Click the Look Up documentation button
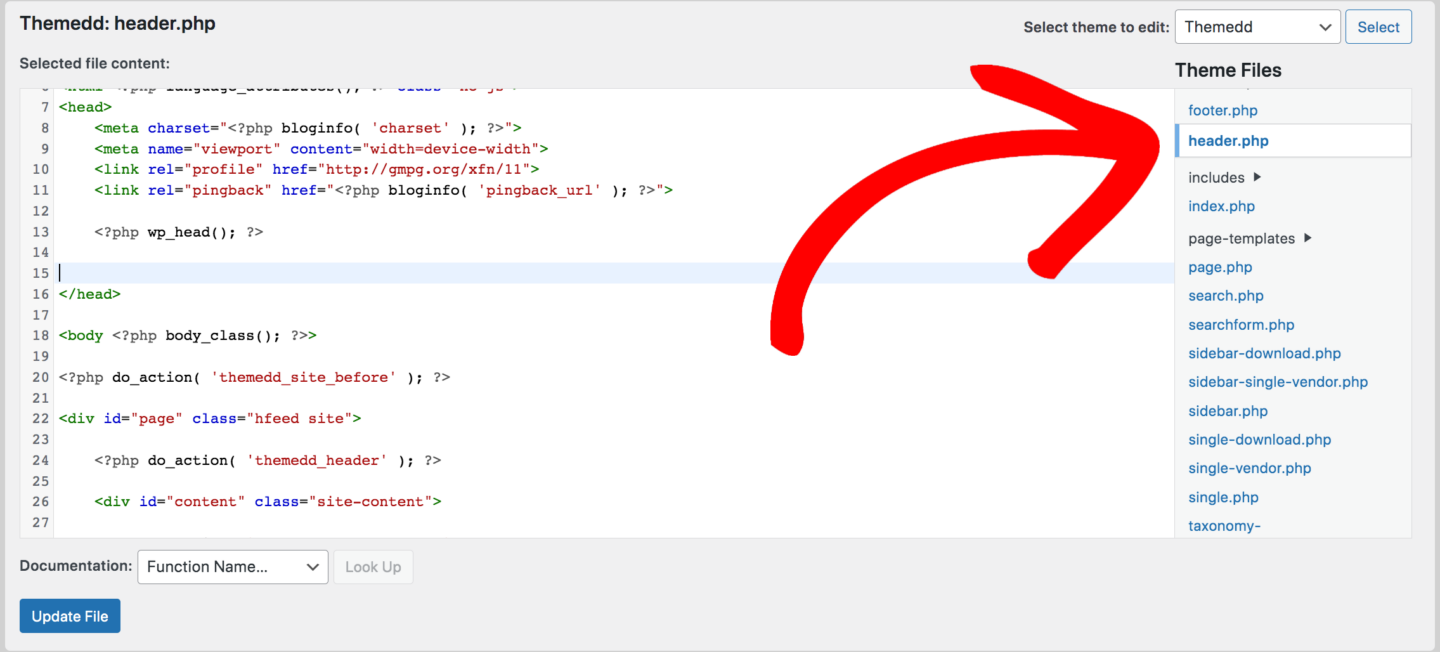The image size is (1440, 652). 373,567
